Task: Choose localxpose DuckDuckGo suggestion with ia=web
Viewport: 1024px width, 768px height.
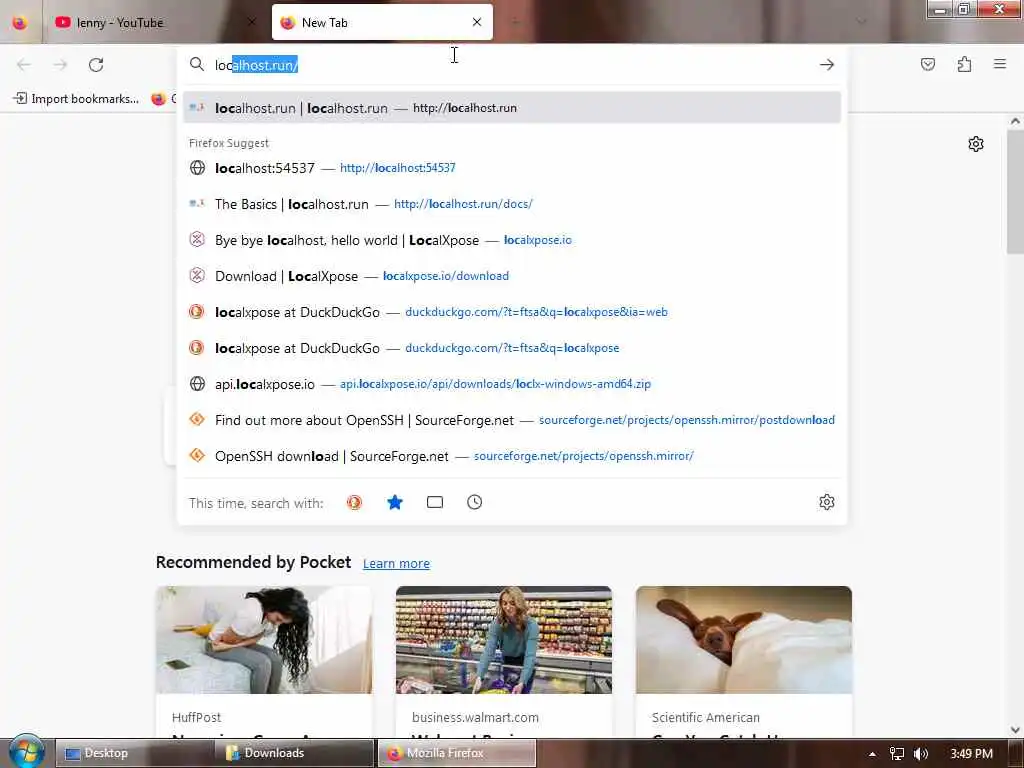Action: (x=512, y=312)
